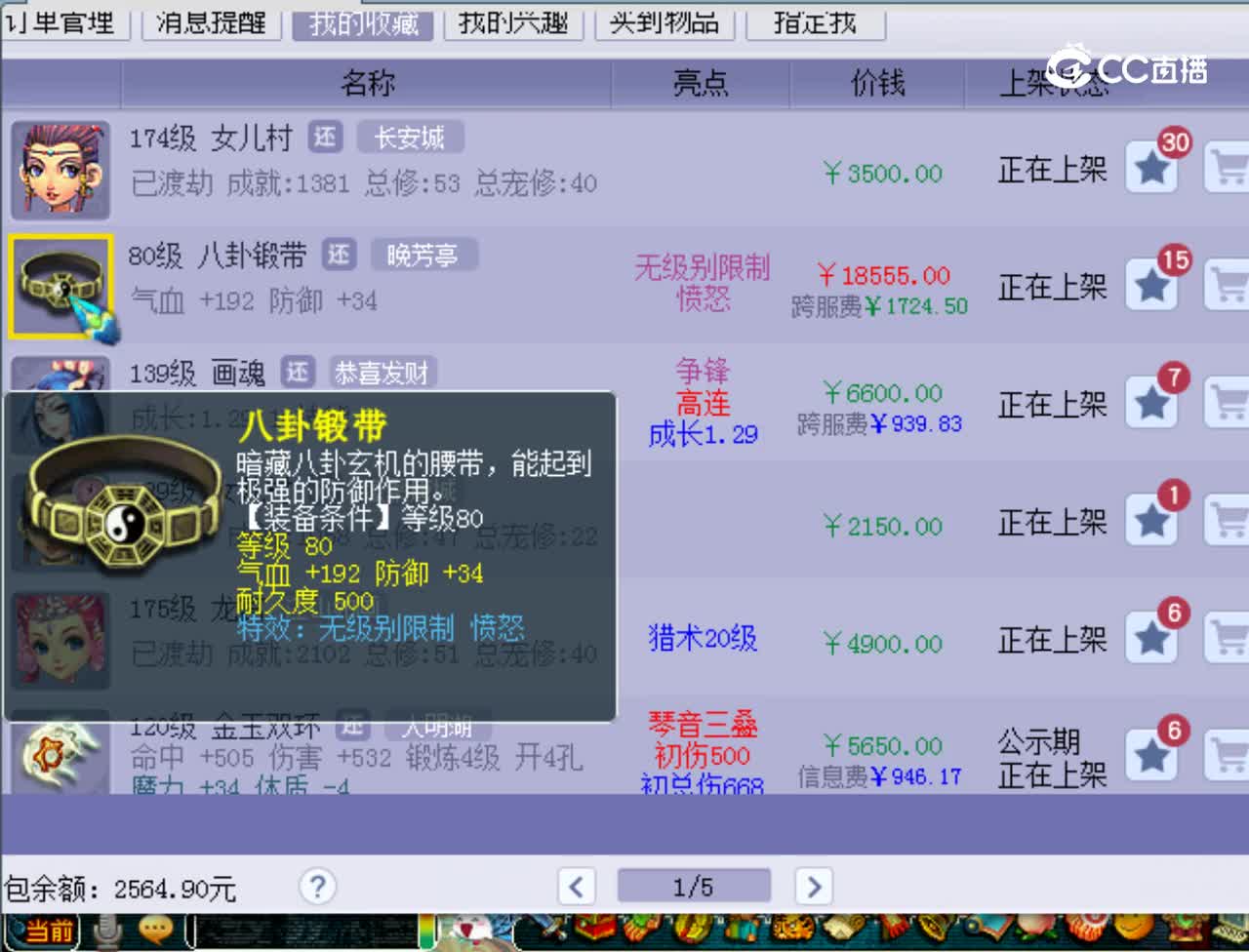The image size is (1249, 952).
Task: Click favorite star on 139级 画魂 row
Action: click(x=1151, y=404)
